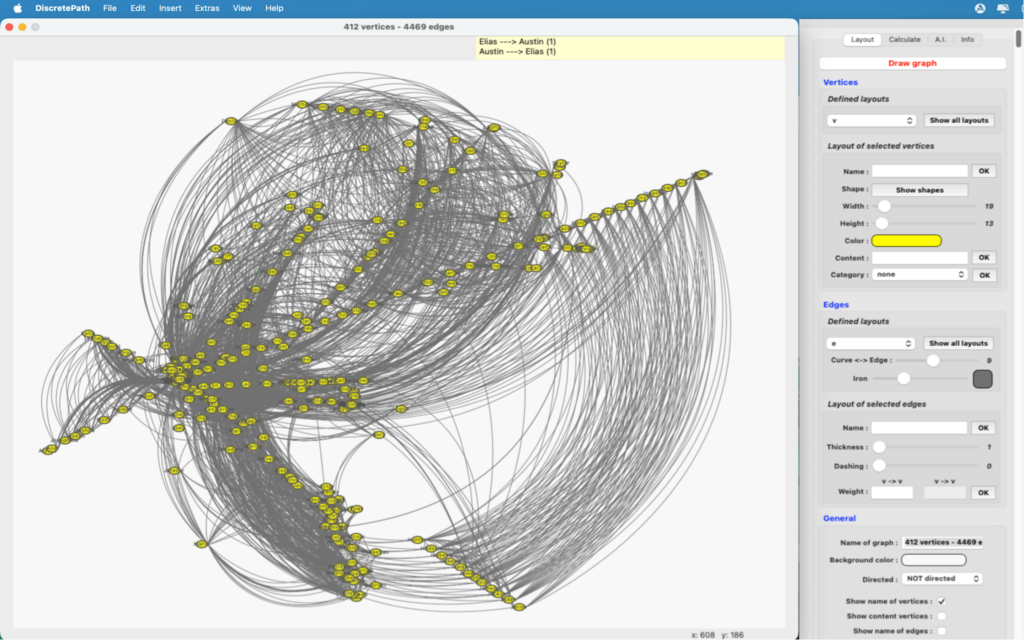Click the yellow vertex at the far left tip
Viewport: 1024px width, 640px height.
47,451
